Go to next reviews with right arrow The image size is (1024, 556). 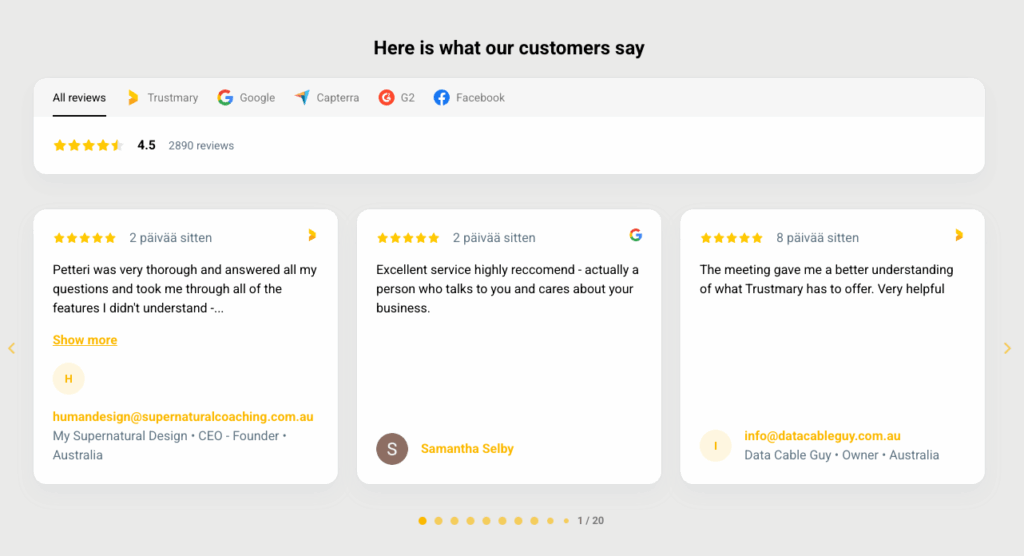coord(1007,348)
